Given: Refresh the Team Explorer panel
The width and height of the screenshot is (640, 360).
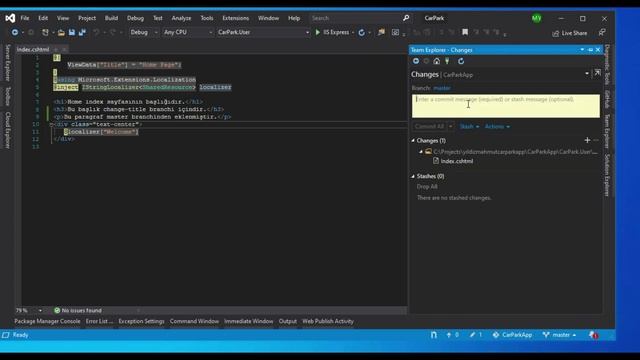Looking at the screenshot, I should tap(461, 61).
